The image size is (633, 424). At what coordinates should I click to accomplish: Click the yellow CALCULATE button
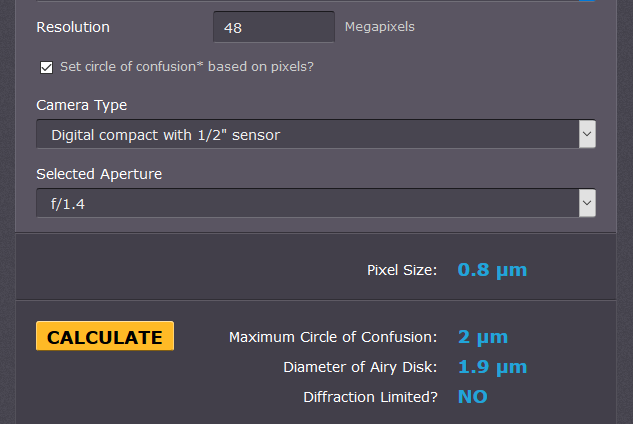pos(105,336)
